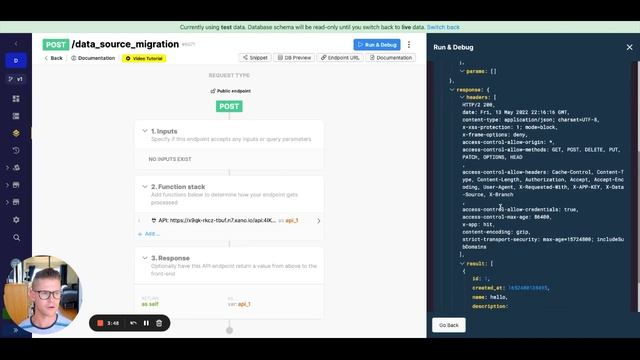640x360 pixels.
Task: Collapse the 1. Inputs section
Action: pos(144,131)
